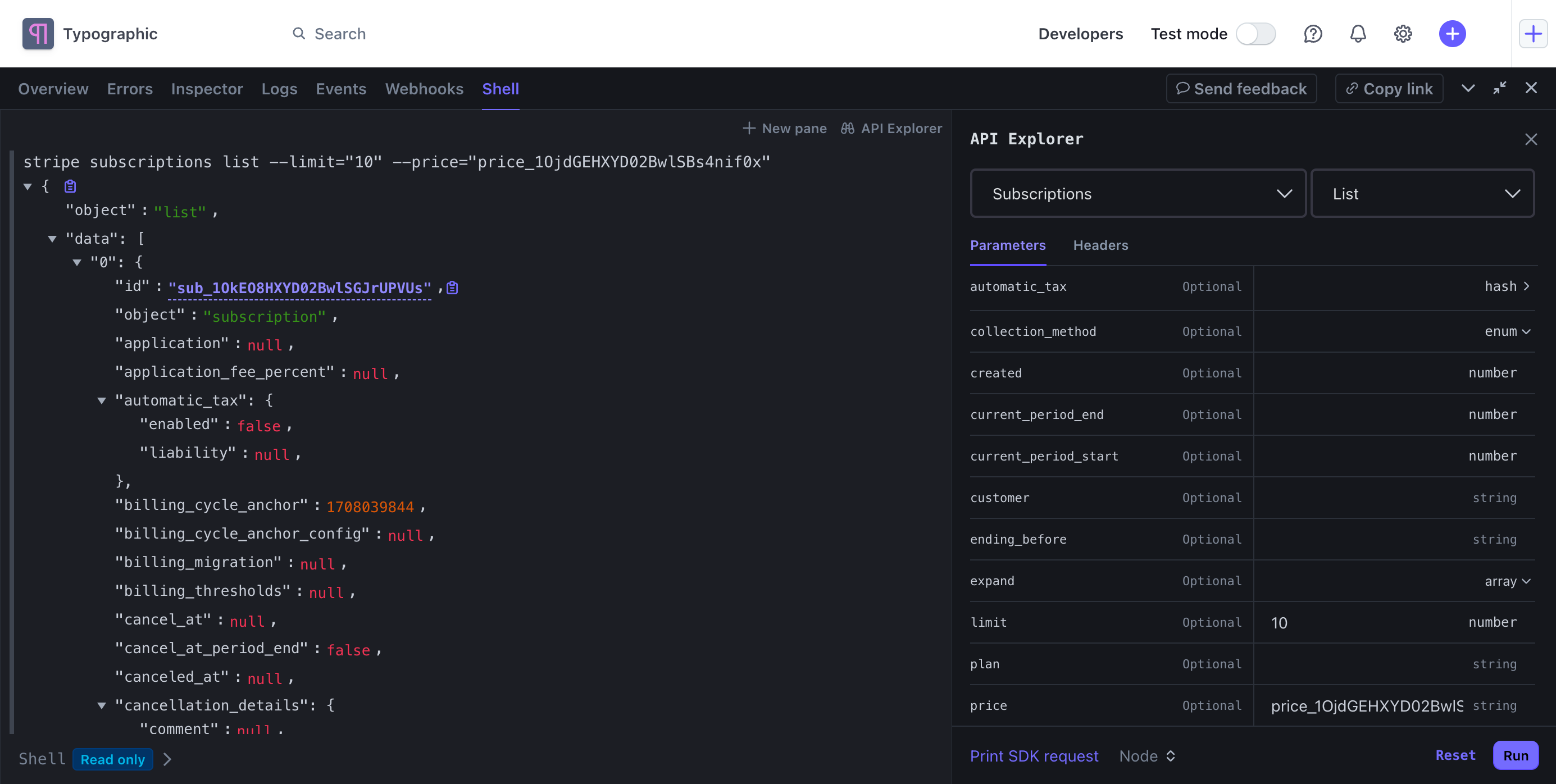The width and height of the screenshot is (1556, 784).
Task: Click the purple plus button in the top bar
Action: (1452, 34)
